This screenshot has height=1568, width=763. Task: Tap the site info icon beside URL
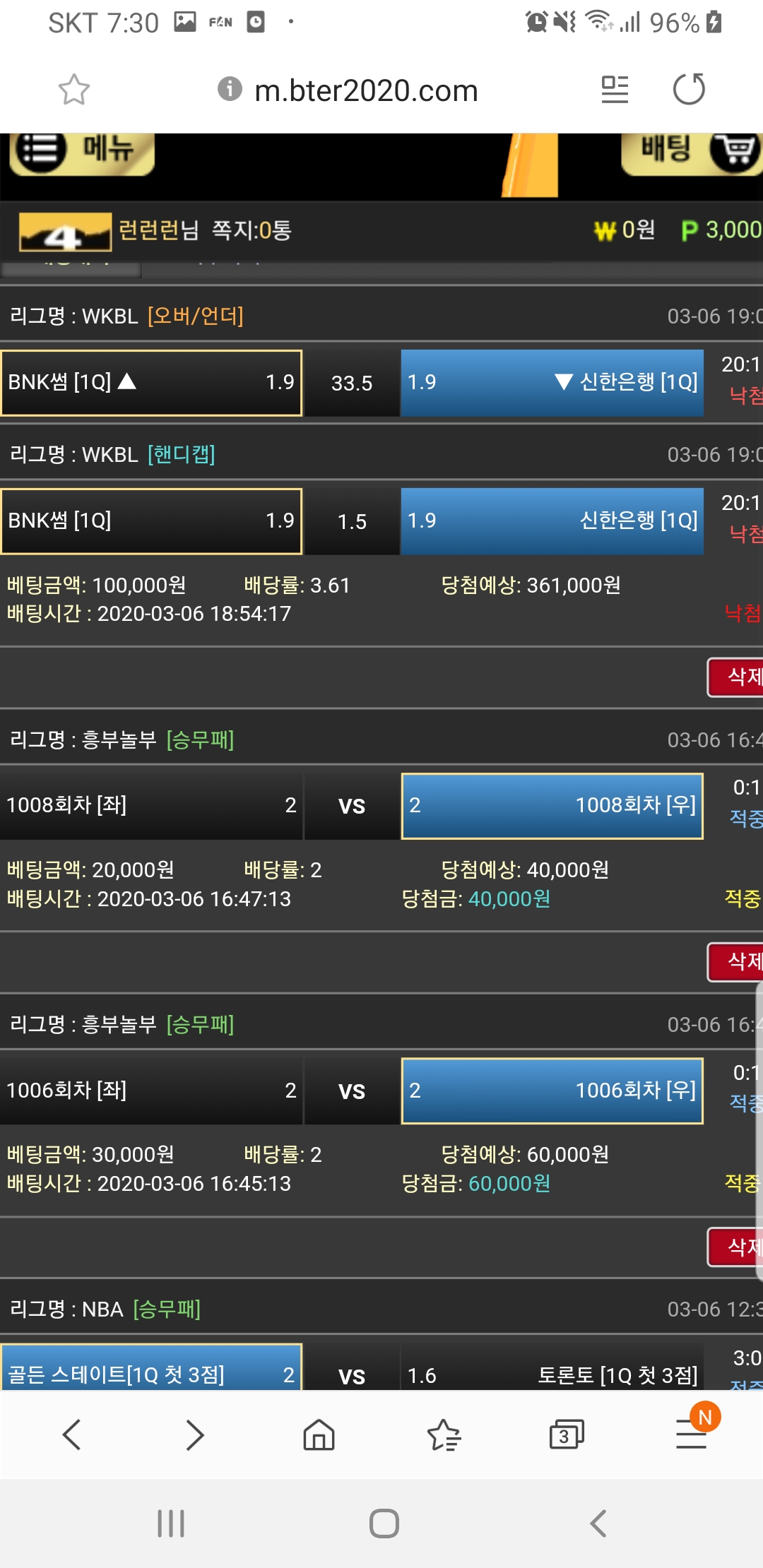(x=230, y=89)
